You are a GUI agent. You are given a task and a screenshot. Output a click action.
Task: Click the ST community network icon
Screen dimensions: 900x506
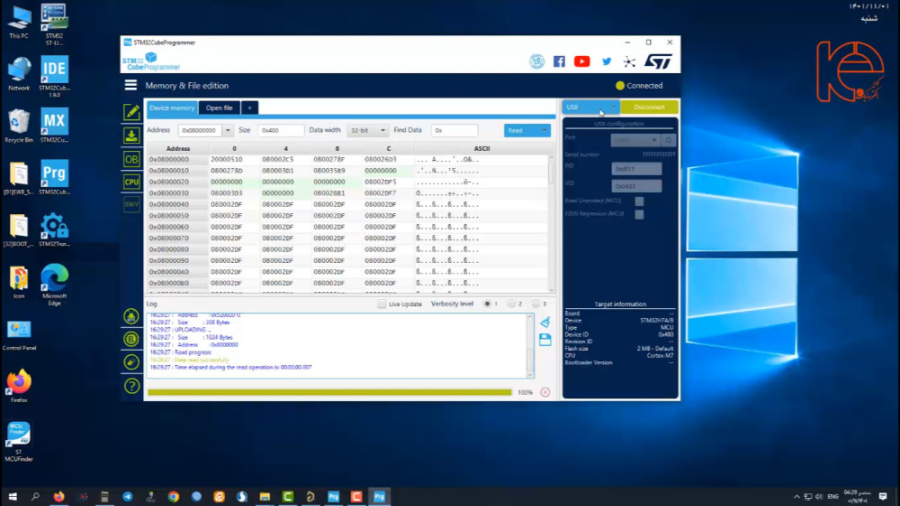pyautogui.click(x=630, y=62)
